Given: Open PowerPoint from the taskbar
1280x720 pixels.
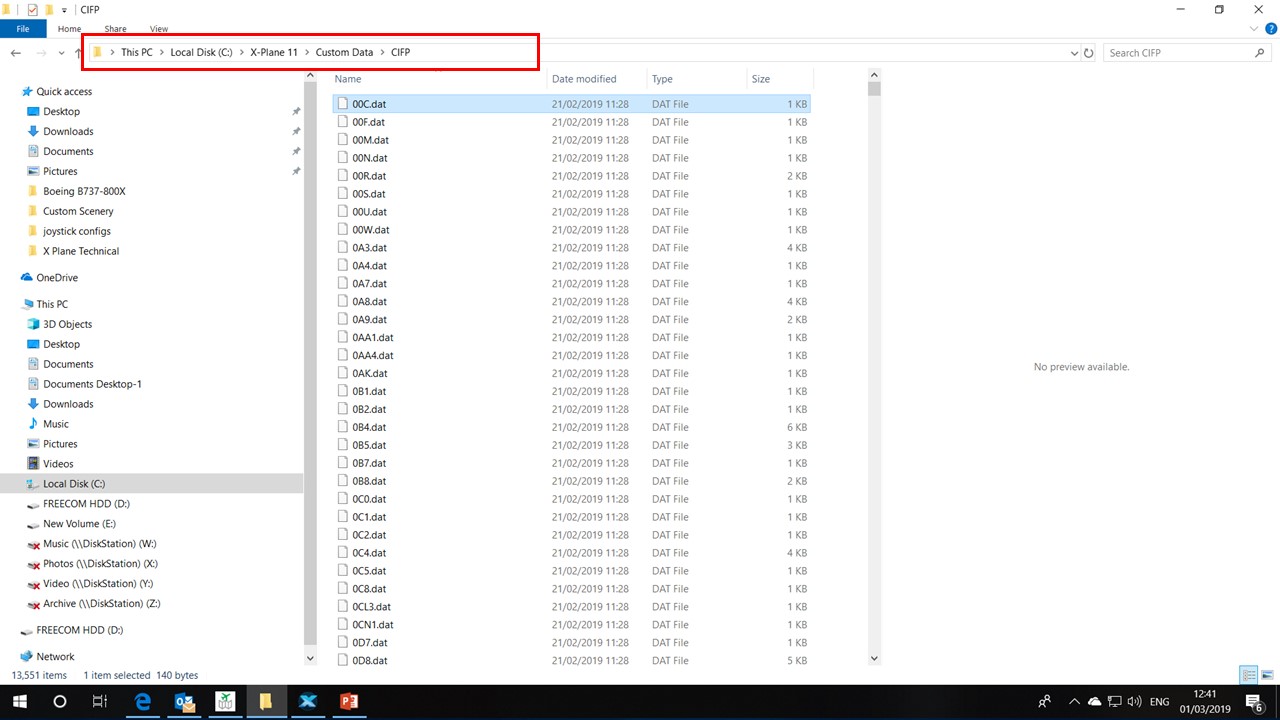Looking at the screenshot, I should (x=349, y=702).
